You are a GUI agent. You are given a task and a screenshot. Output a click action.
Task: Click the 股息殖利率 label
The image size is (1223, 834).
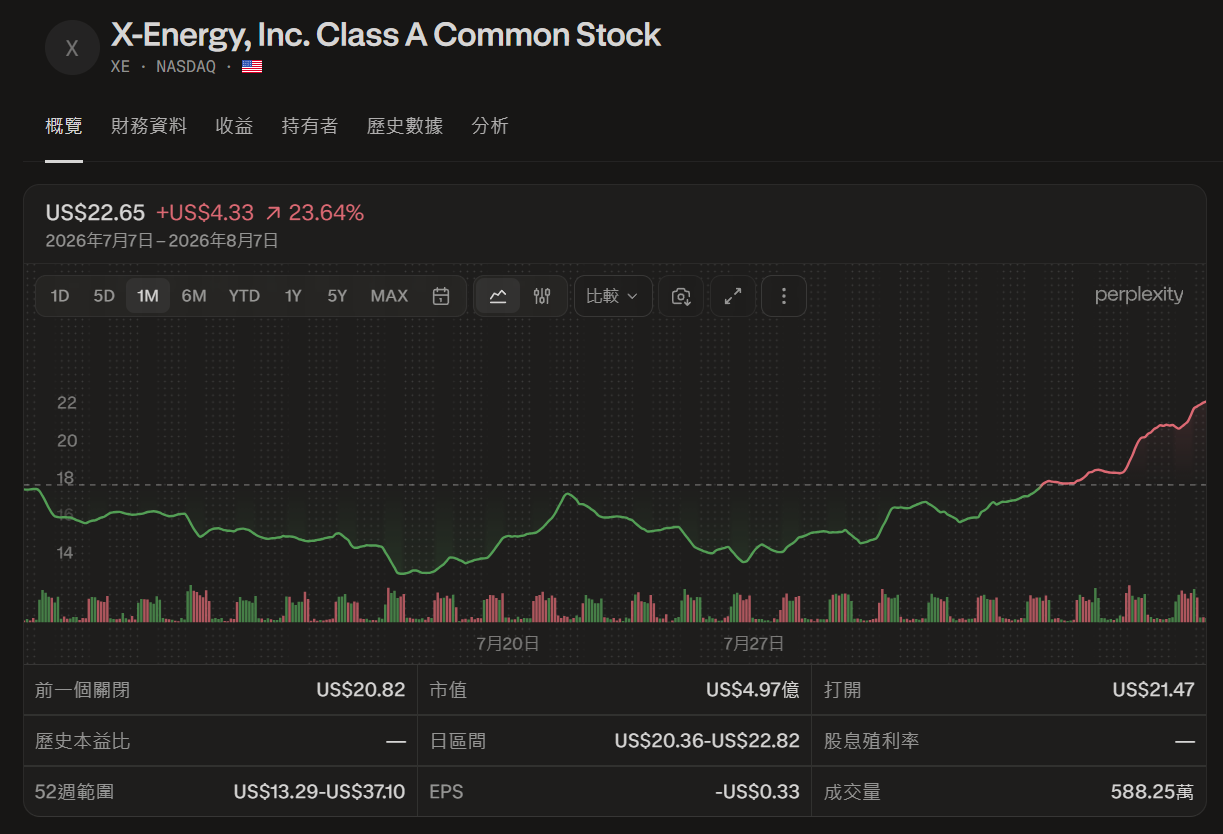871,741
